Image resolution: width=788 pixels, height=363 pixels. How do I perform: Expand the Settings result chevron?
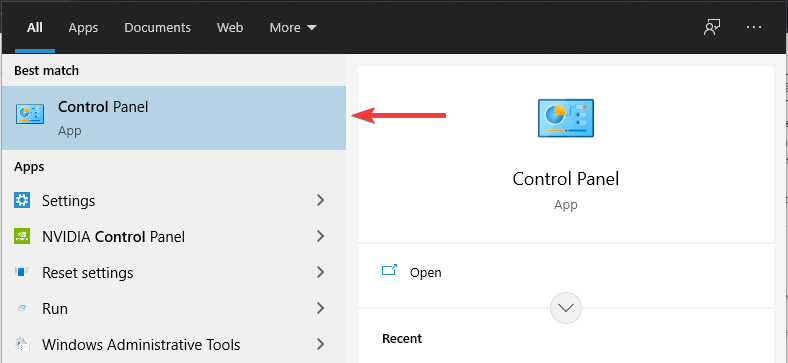pyautogui.click(x=320, y=200)
